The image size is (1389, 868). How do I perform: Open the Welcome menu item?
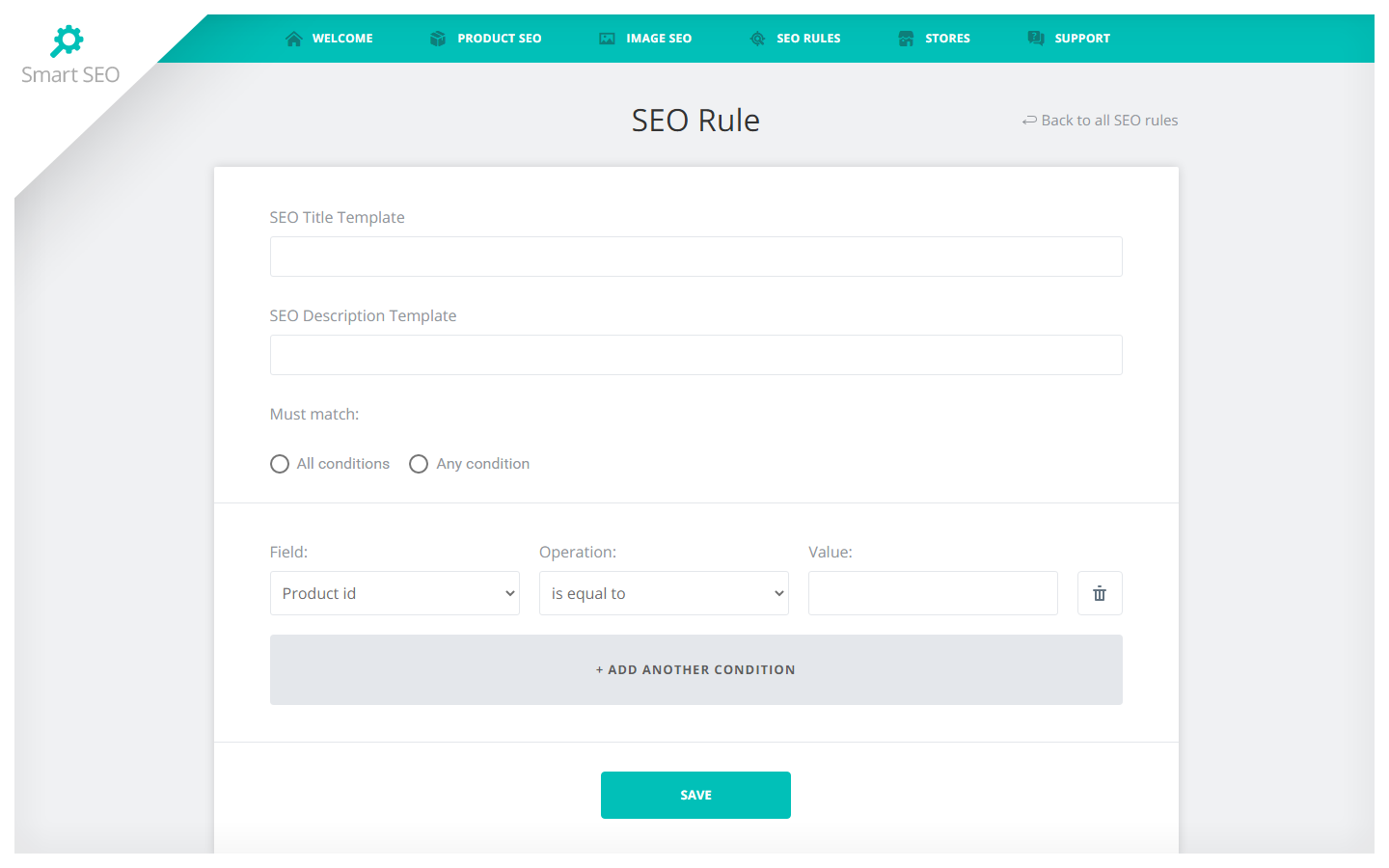[330, 39]
